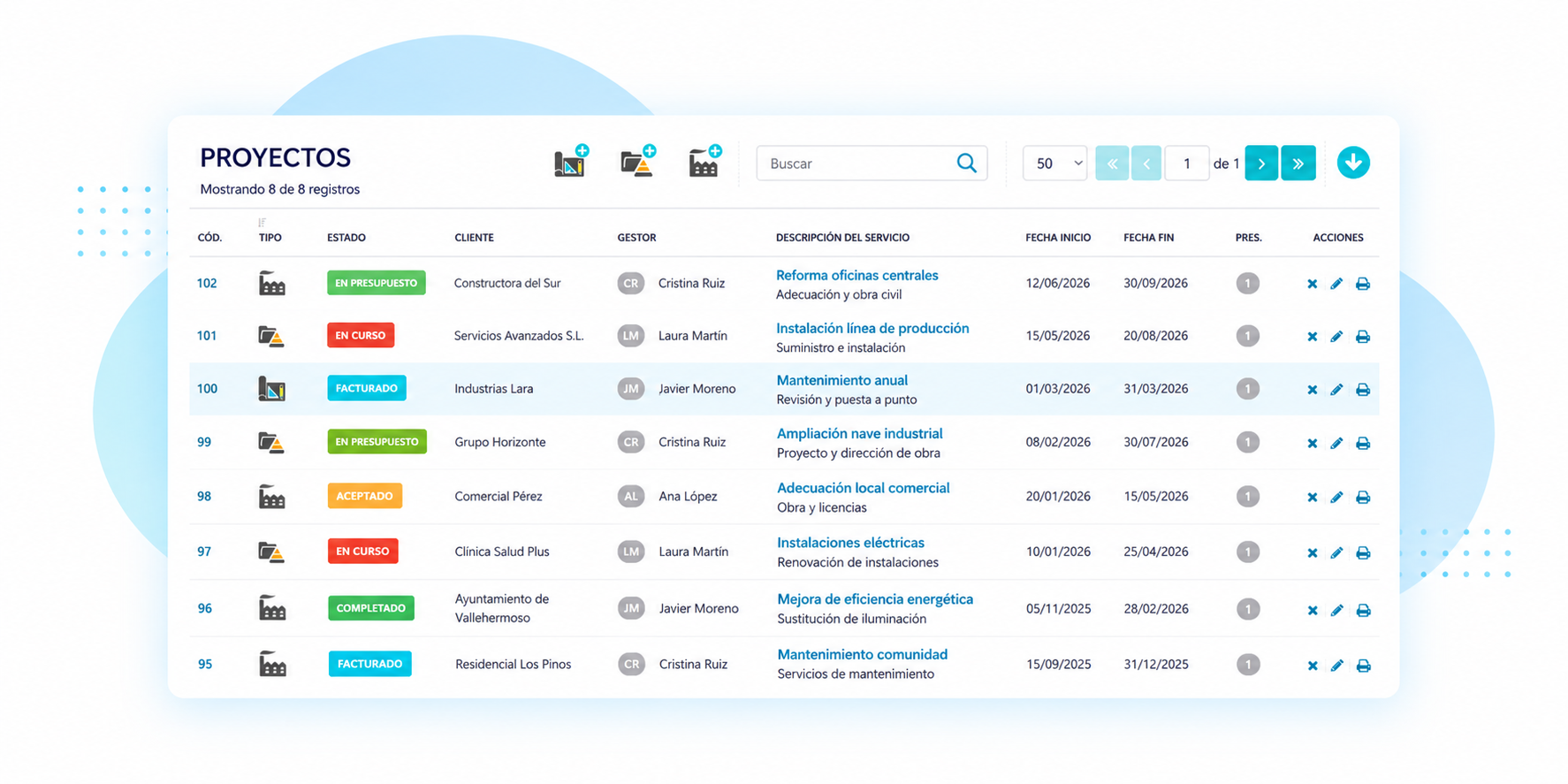Print project 95 with the printer icon
Screen dimensions: 1568x784
[x=1364, y=666]
